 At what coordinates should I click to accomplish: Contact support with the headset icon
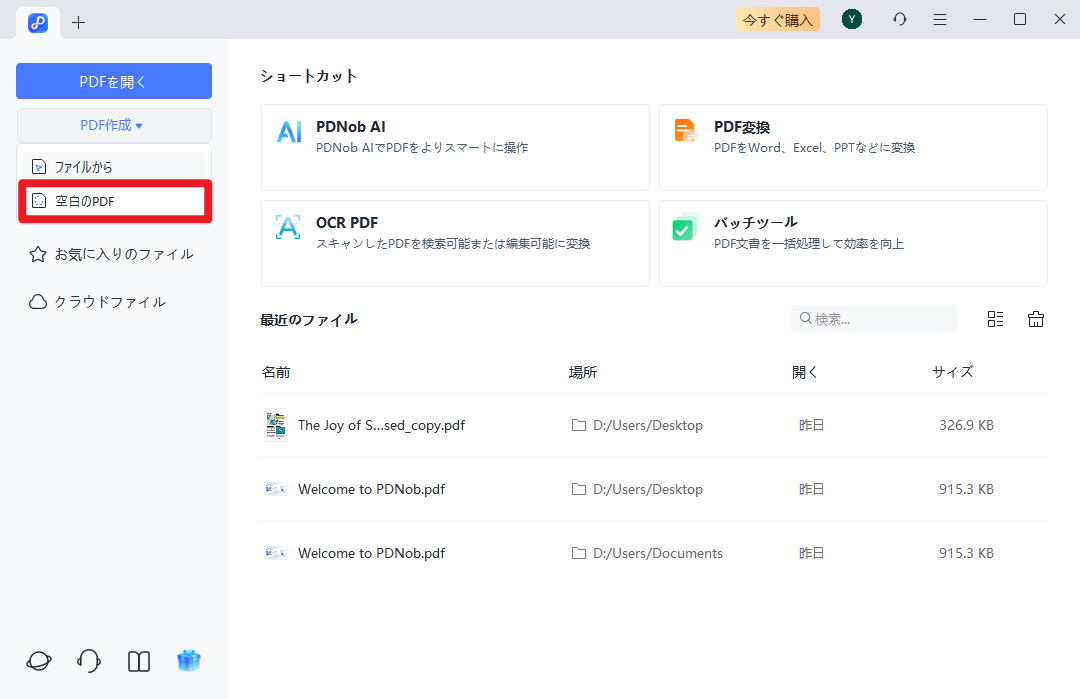coord(88,661)
